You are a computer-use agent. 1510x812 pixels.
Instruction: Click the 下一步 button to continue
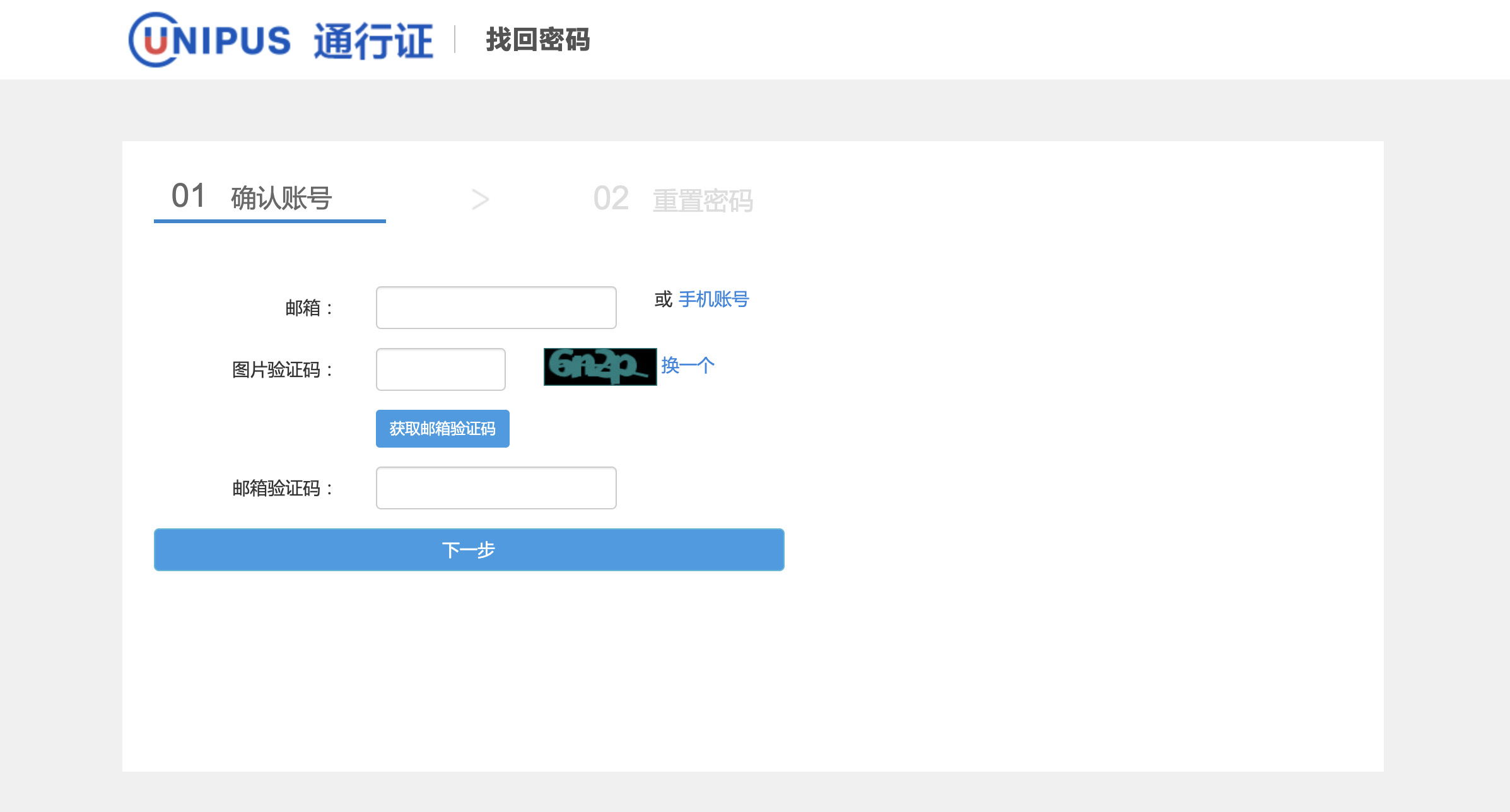(x=469, y=549)
